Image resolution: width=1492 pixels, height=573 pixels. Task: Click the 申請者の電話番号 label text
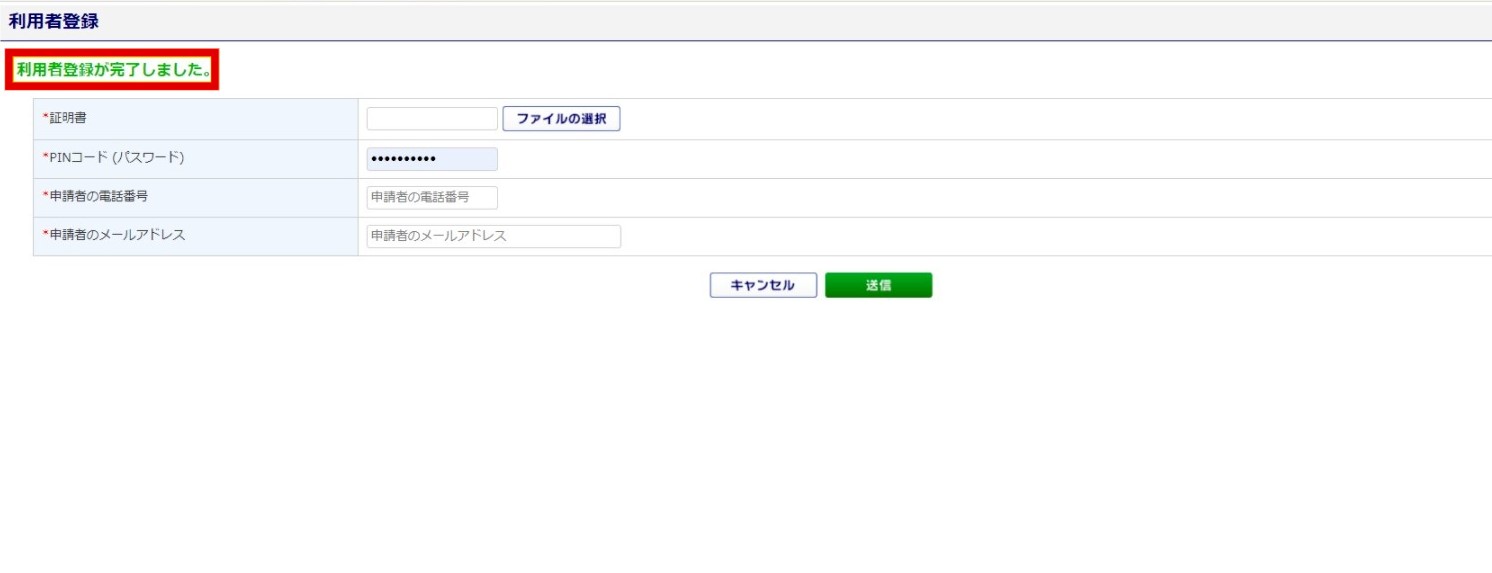click(x=99, y=196)
